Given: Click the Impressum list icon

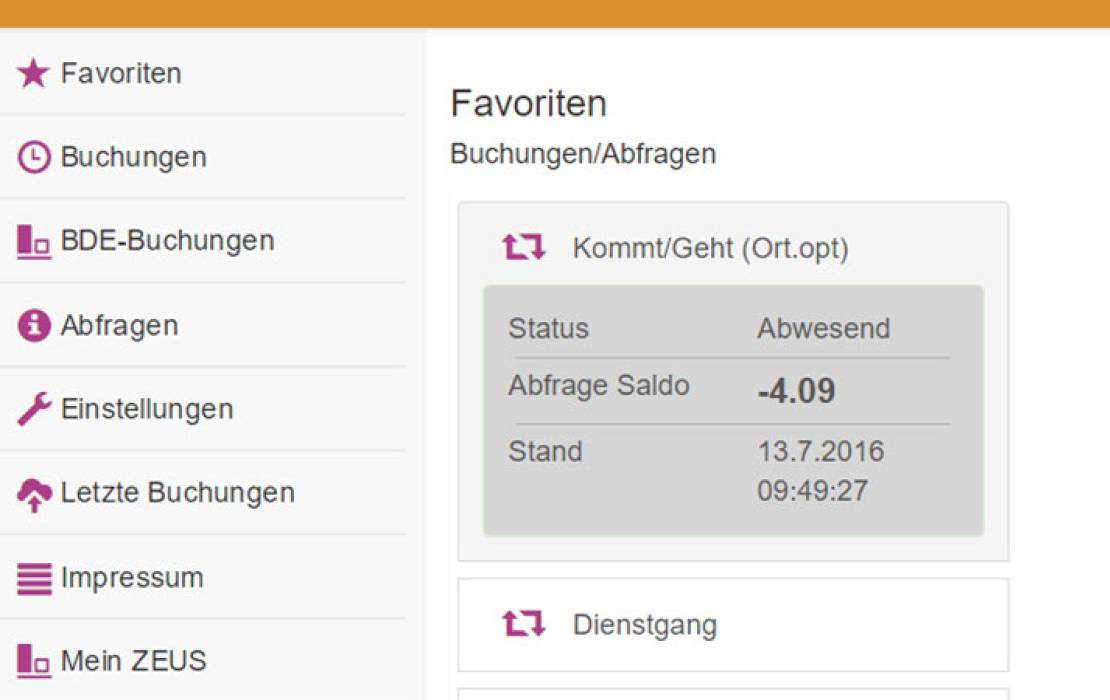Looking at the screenshot, I should coord(33,578).
